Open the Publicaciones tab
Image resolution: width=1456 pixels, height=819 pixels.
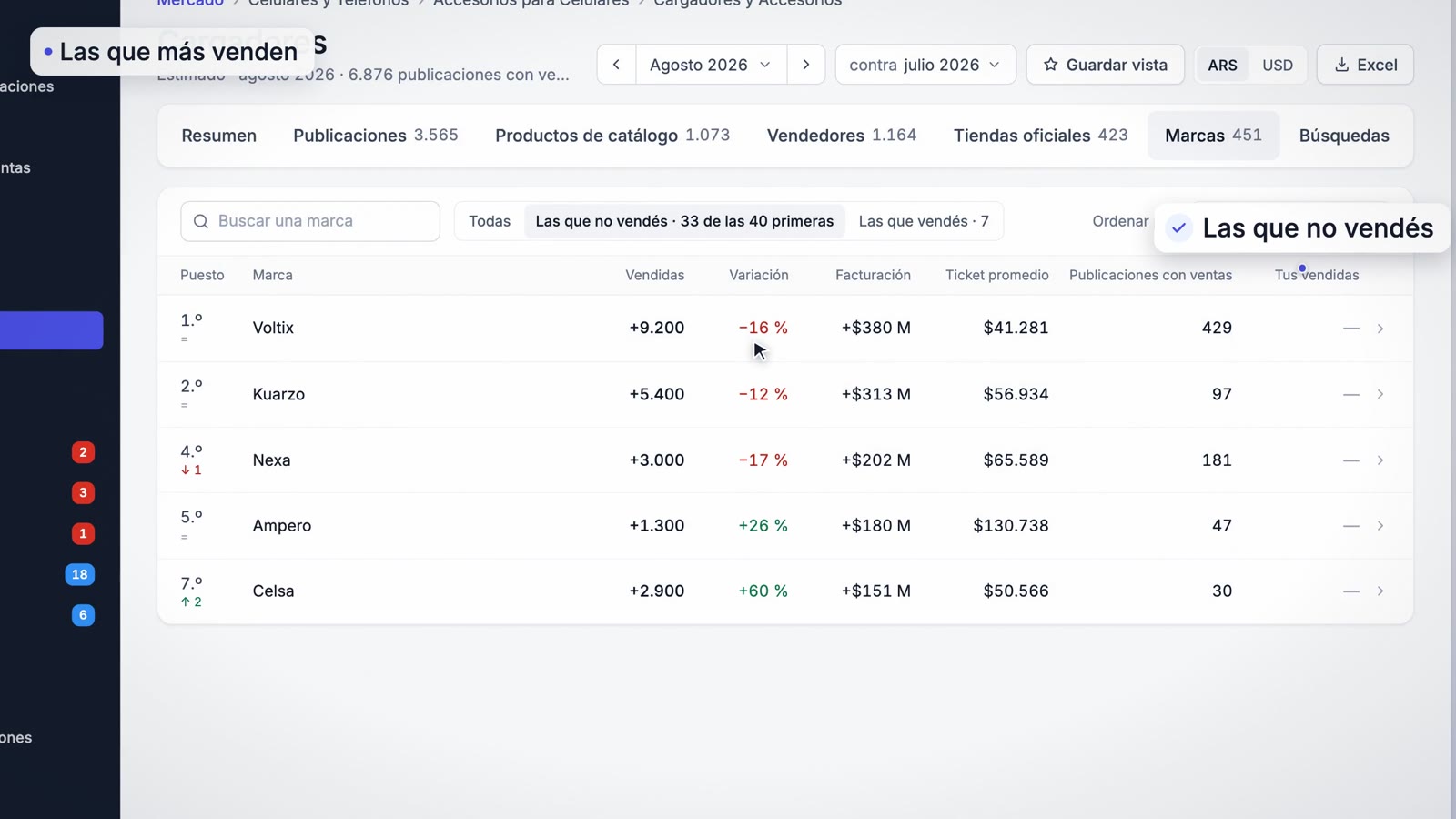[375, 136]
